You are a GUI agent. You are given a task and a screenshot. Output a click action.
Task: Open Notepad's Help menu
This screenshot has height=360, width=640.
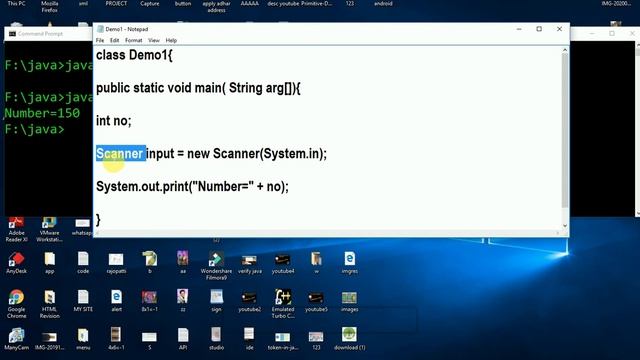coord(171,40)
